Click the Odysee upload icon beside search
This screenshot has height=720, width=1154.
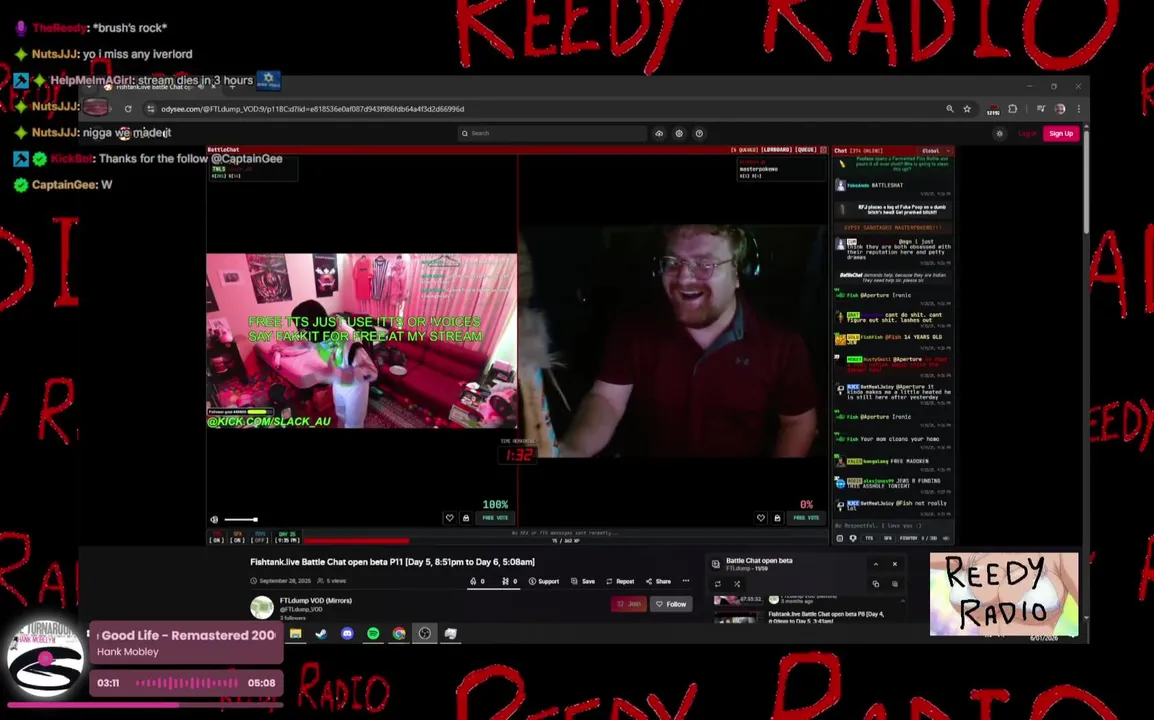[x=659, y=133]
